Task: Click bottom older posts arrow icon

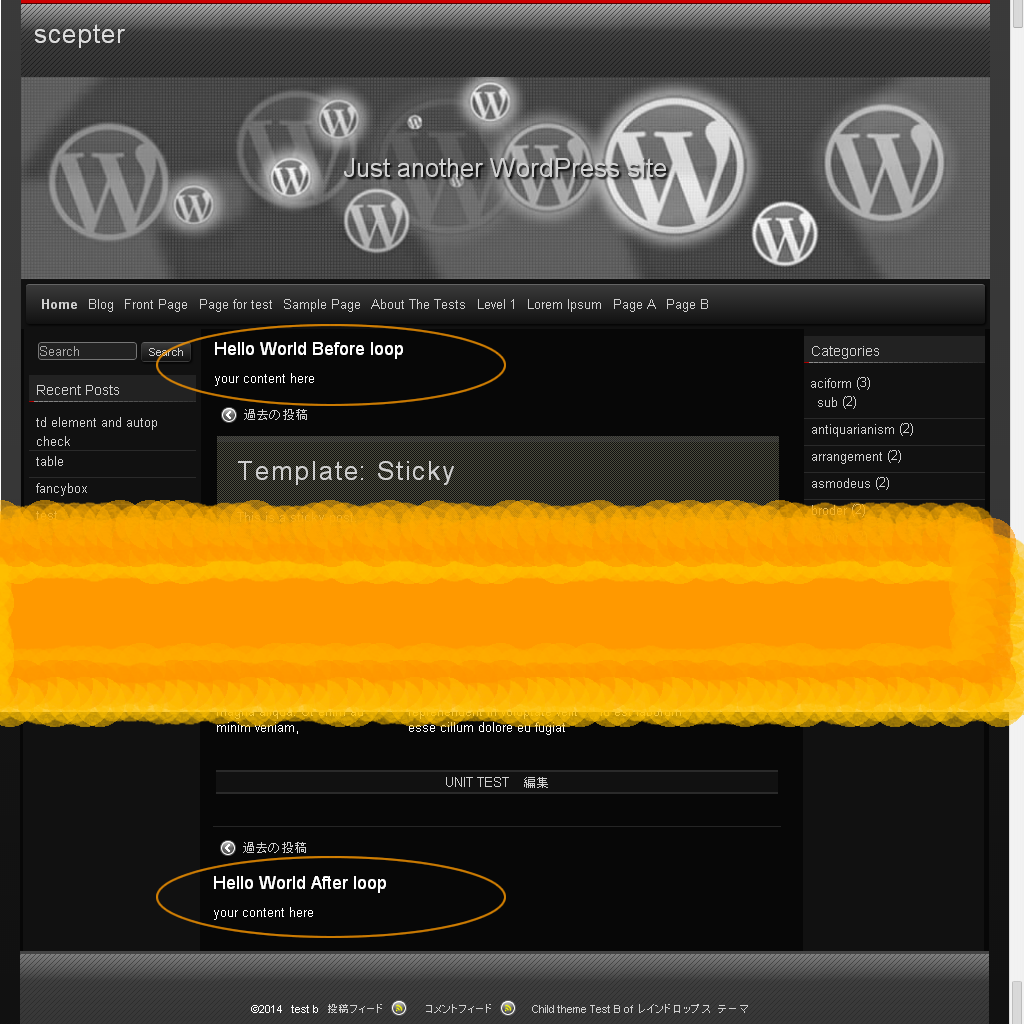Action: click(x=228, y=848)
